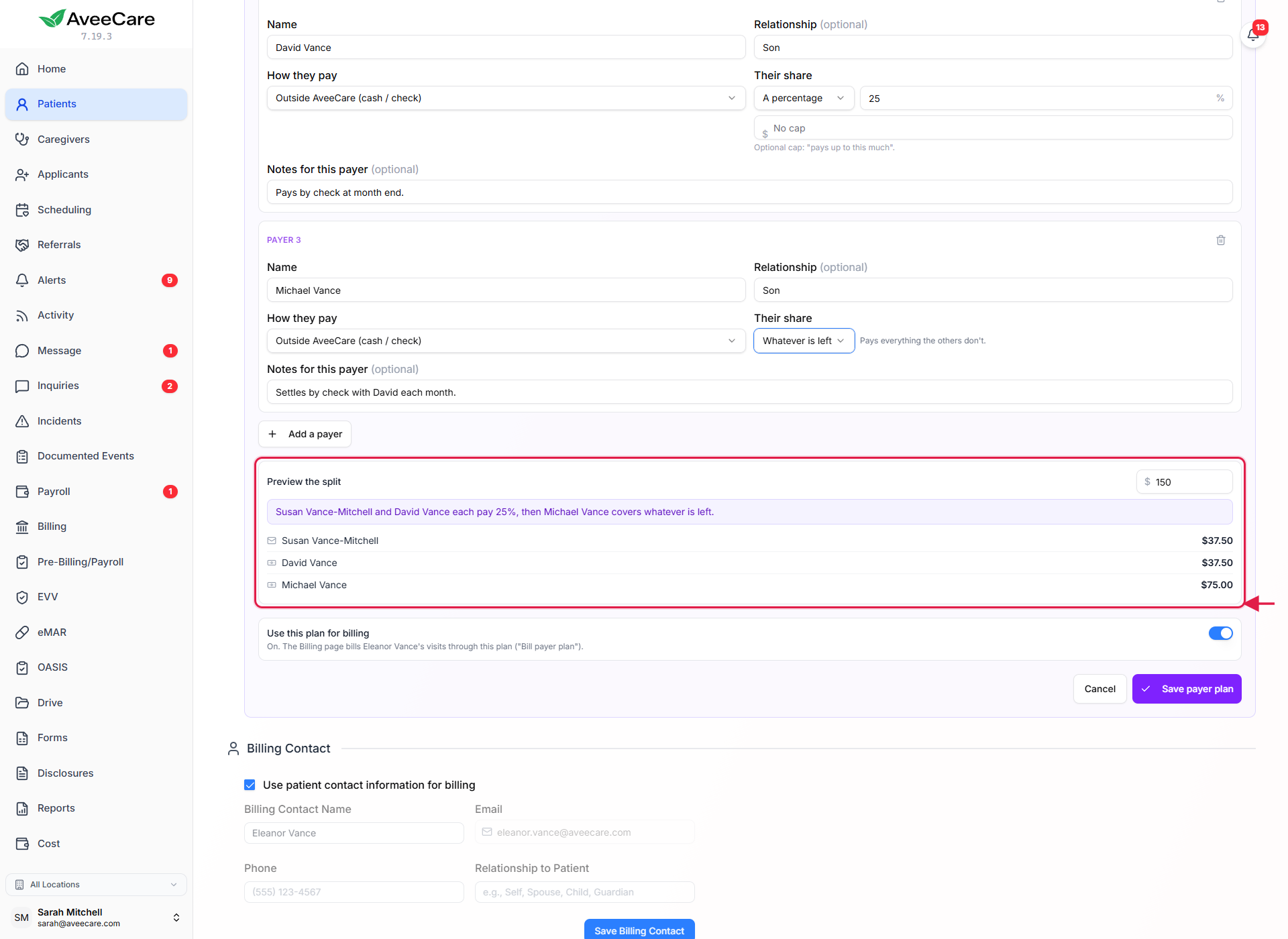
Task: Uncheck Use patient contact information for billing
Action: click(x=250, y=785)
